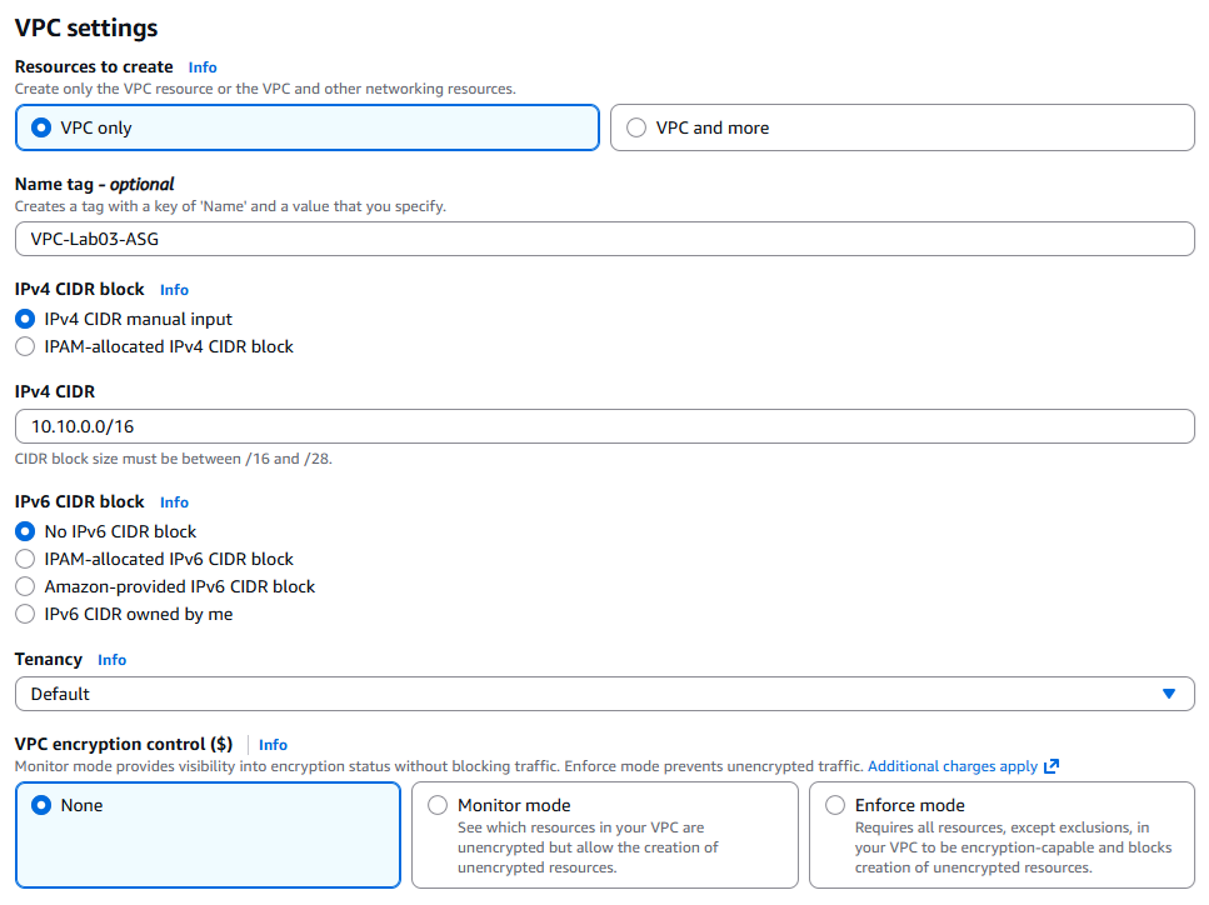
Task: Click the 'Name tag - optional' label
Action: click(94, 184)
